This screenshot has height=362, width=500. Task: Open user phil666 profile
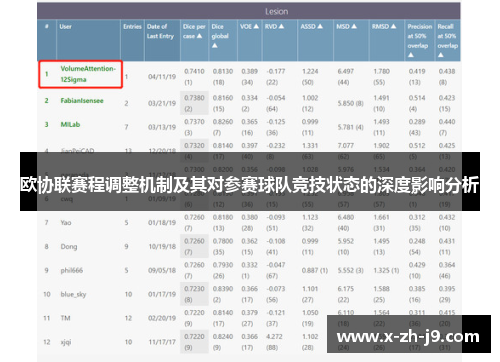click(x=72, y=270)
